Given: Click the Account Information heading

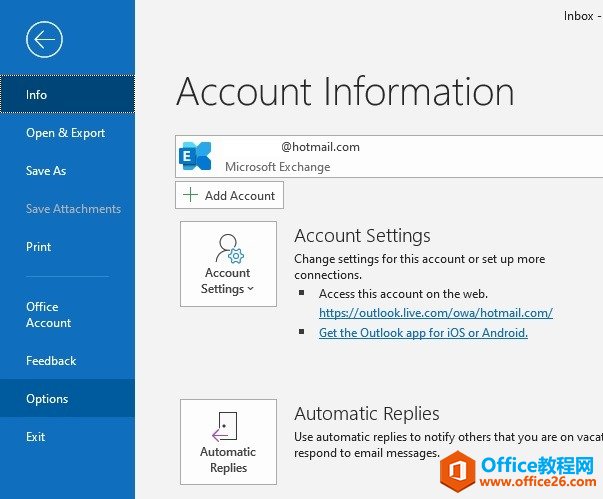Looking at the screenshot, I should coord(345,91).
